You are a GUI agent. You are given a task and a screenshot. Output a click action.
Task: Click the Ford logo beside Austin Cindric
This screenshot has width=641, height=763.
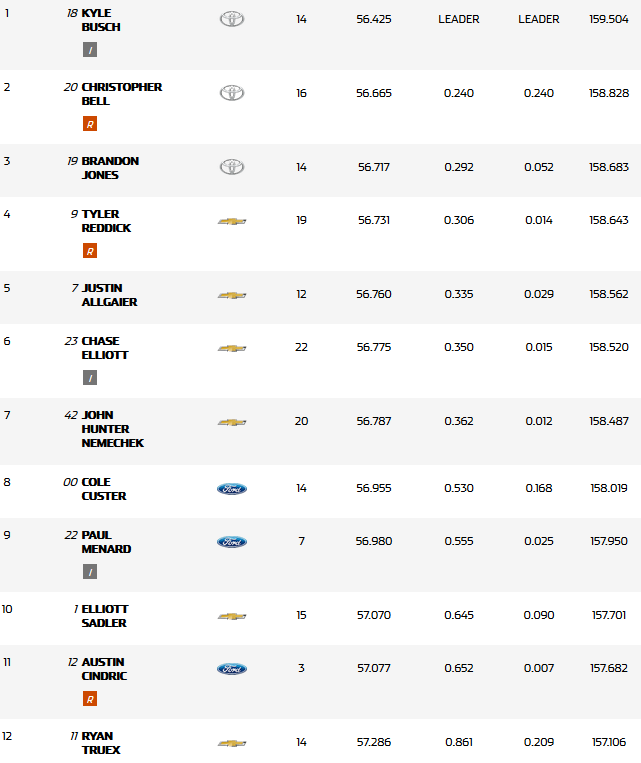tap(232, 669)
